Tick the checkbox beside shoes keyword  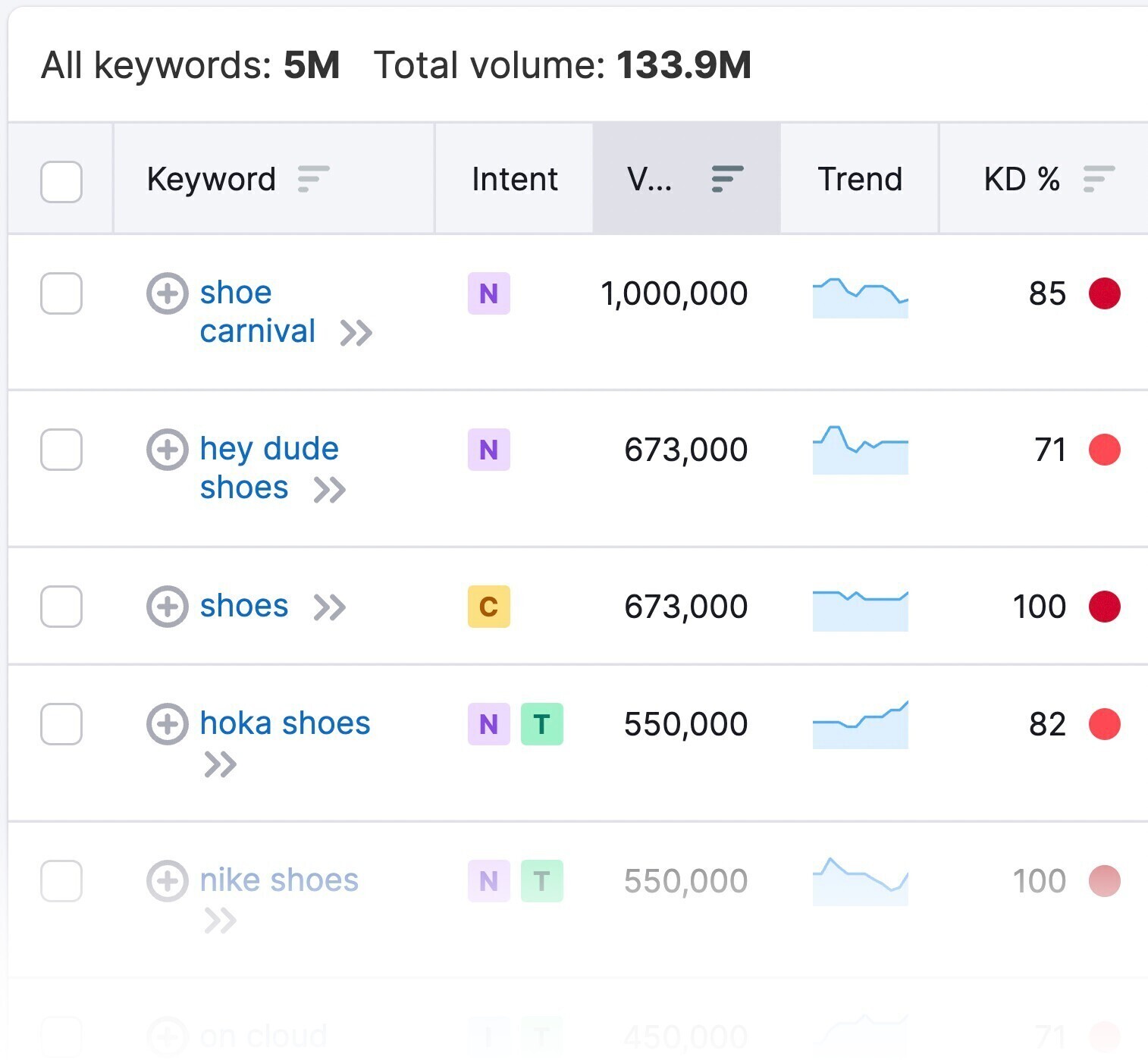[61, 607]
